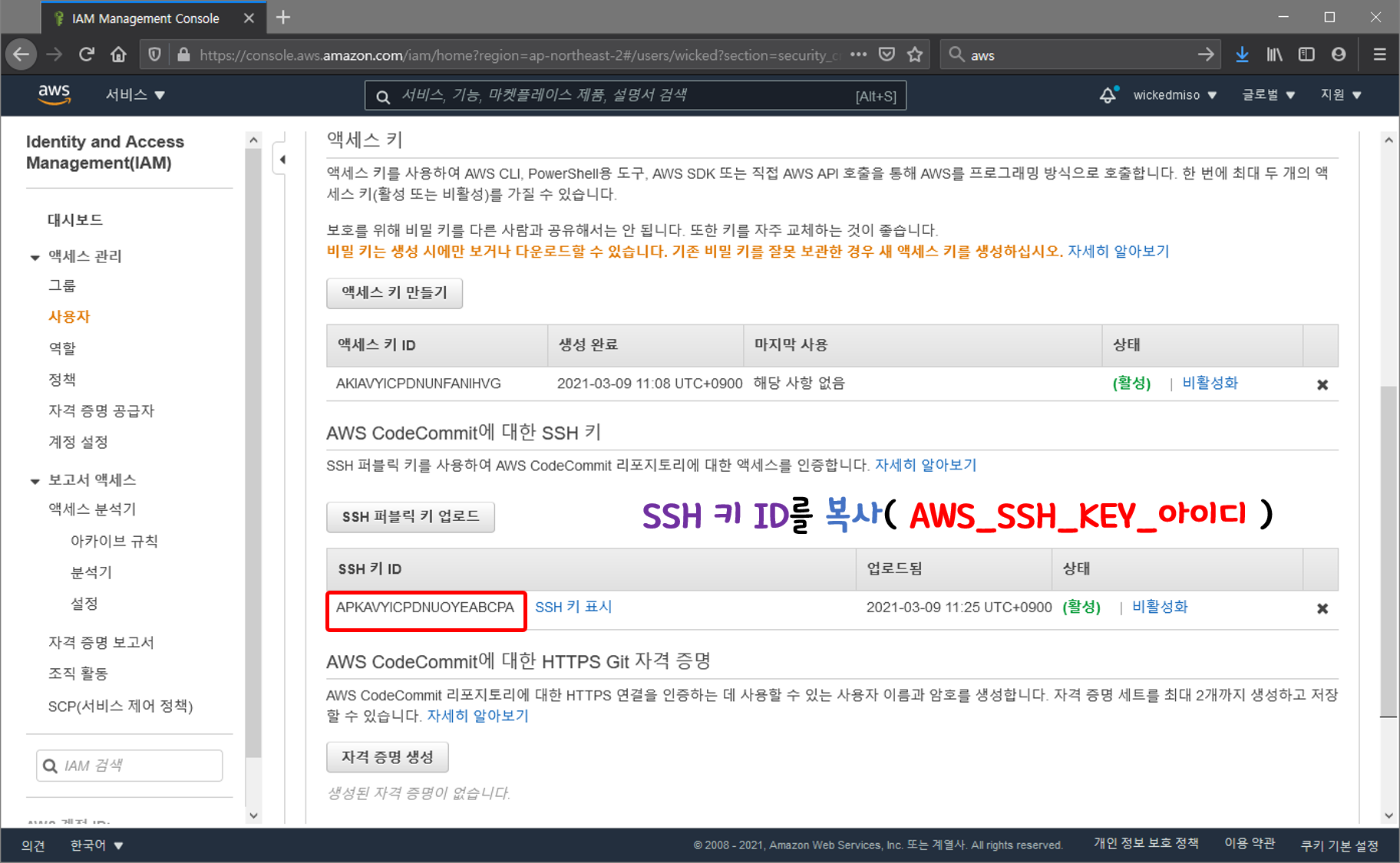Open 계정 설정 in the sidebar

[78, 443]
